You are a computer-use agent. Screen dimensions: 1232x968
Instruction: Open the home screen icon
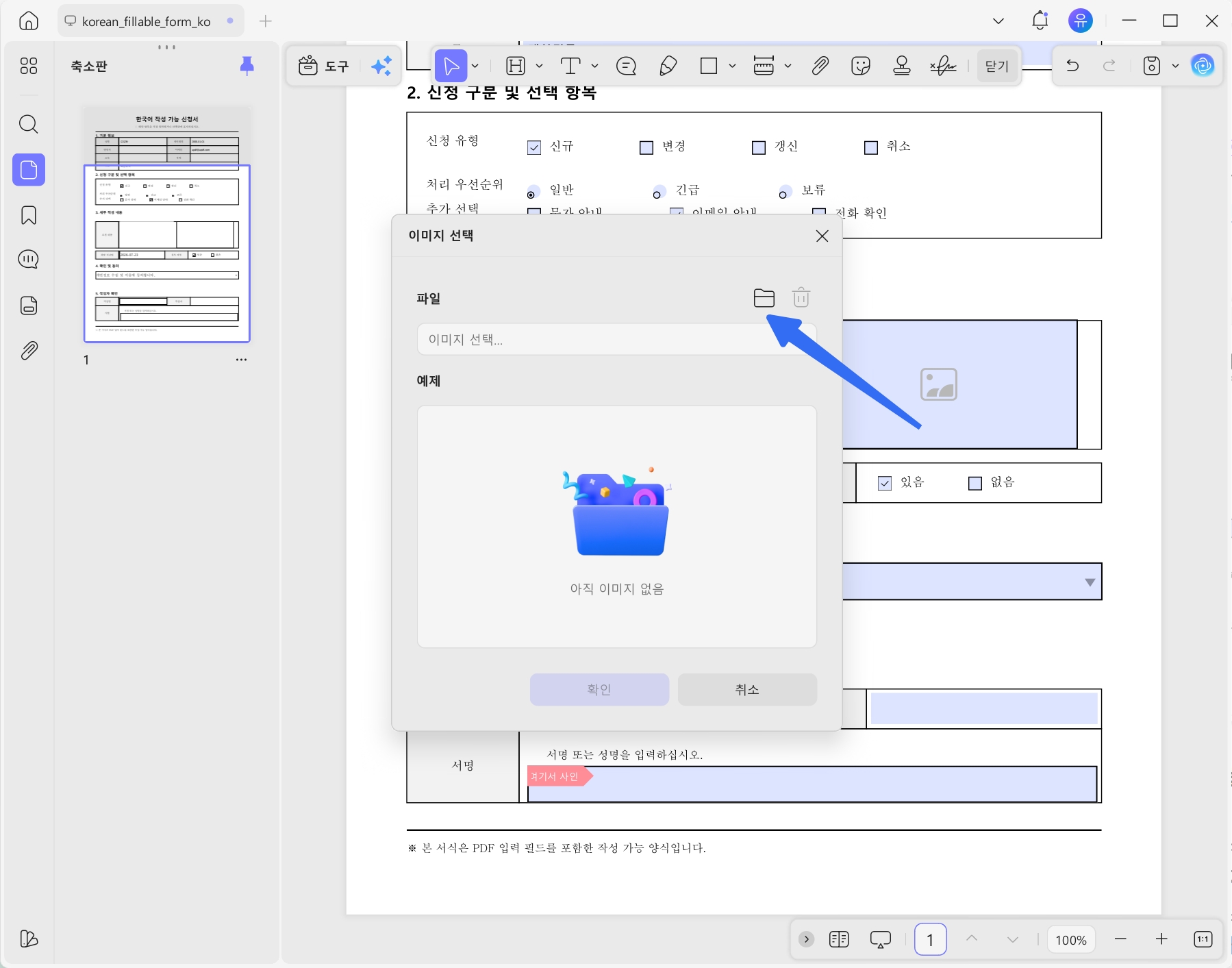click(x=29, y=21)
